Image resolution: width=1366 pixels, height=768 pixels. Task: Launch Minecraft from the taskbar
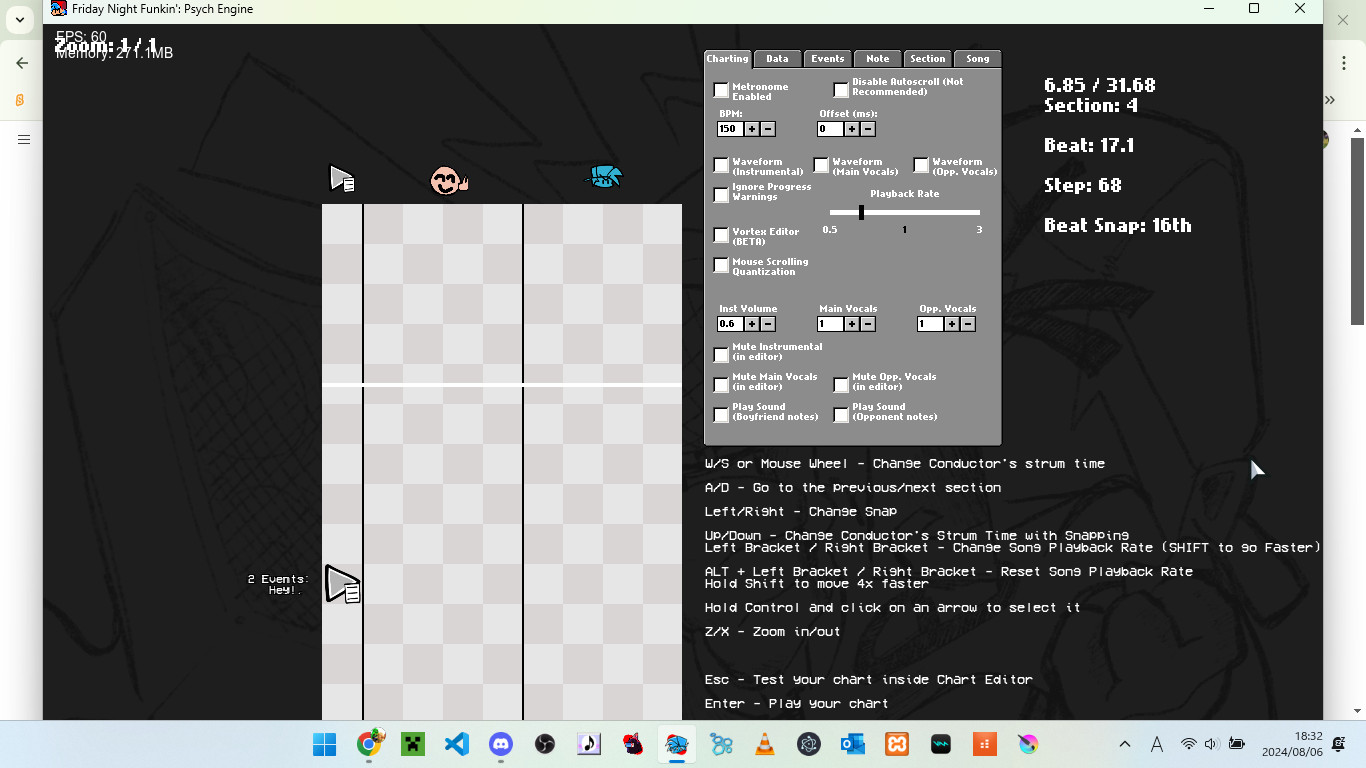point(413,744)
